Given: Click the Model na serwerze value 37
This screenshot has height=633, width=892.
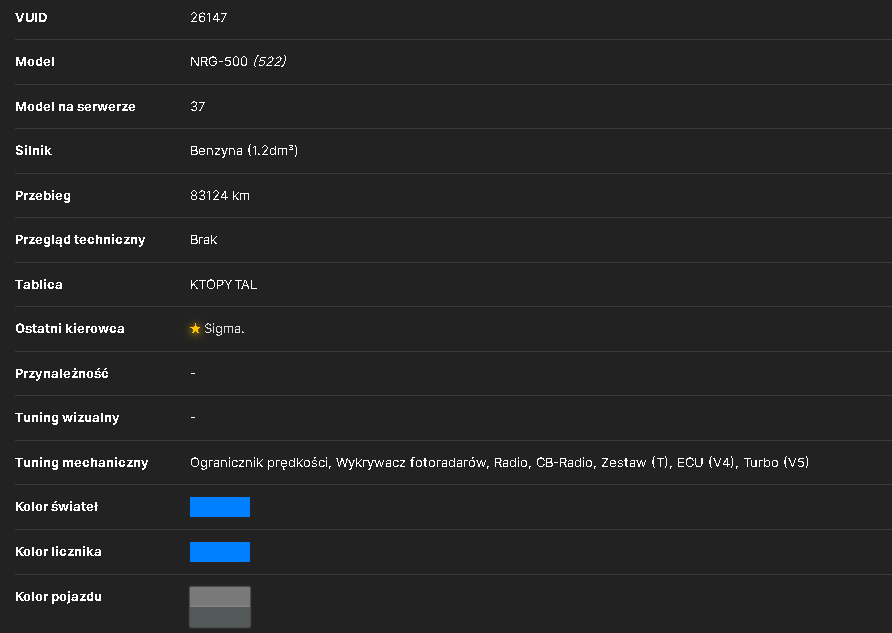Looking at the screenshot, I should point(197,106).
